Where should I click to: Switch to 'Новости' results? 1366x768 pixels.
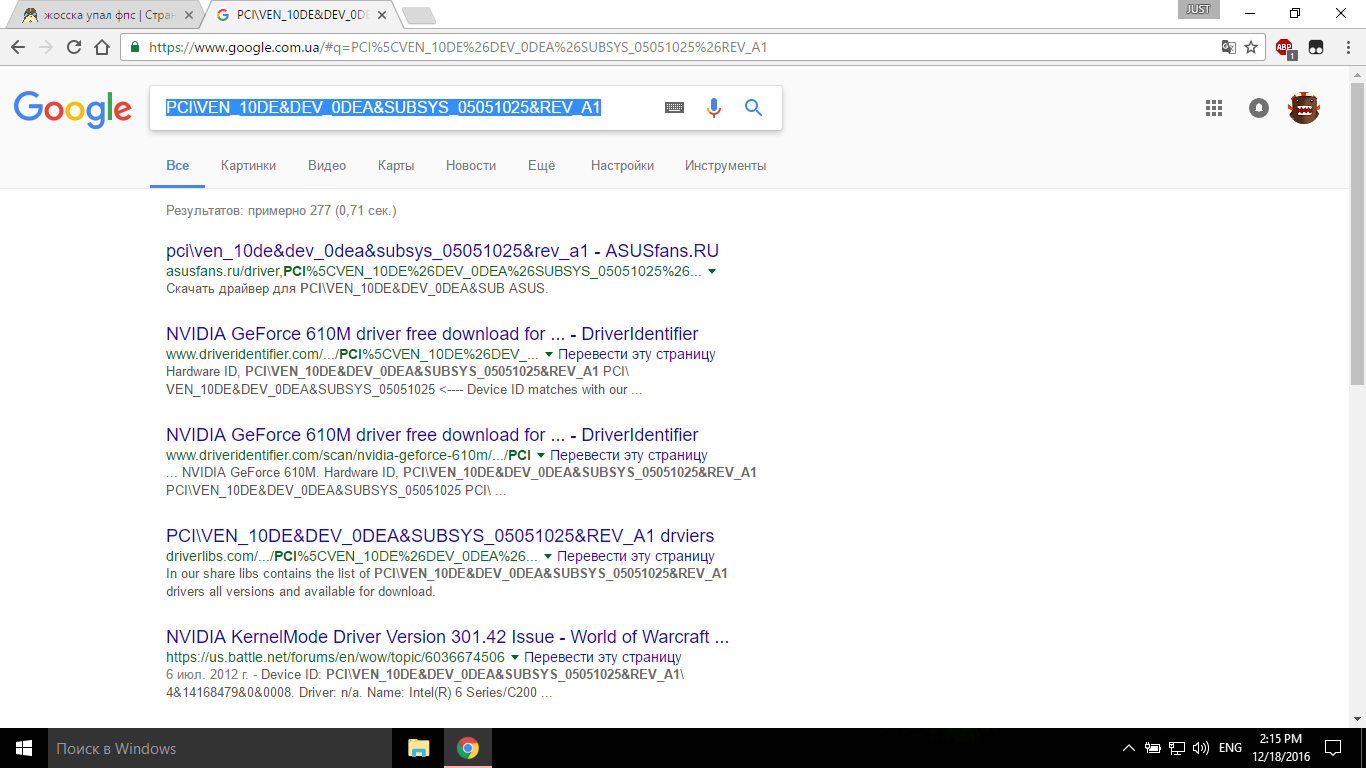pos(471,166)
